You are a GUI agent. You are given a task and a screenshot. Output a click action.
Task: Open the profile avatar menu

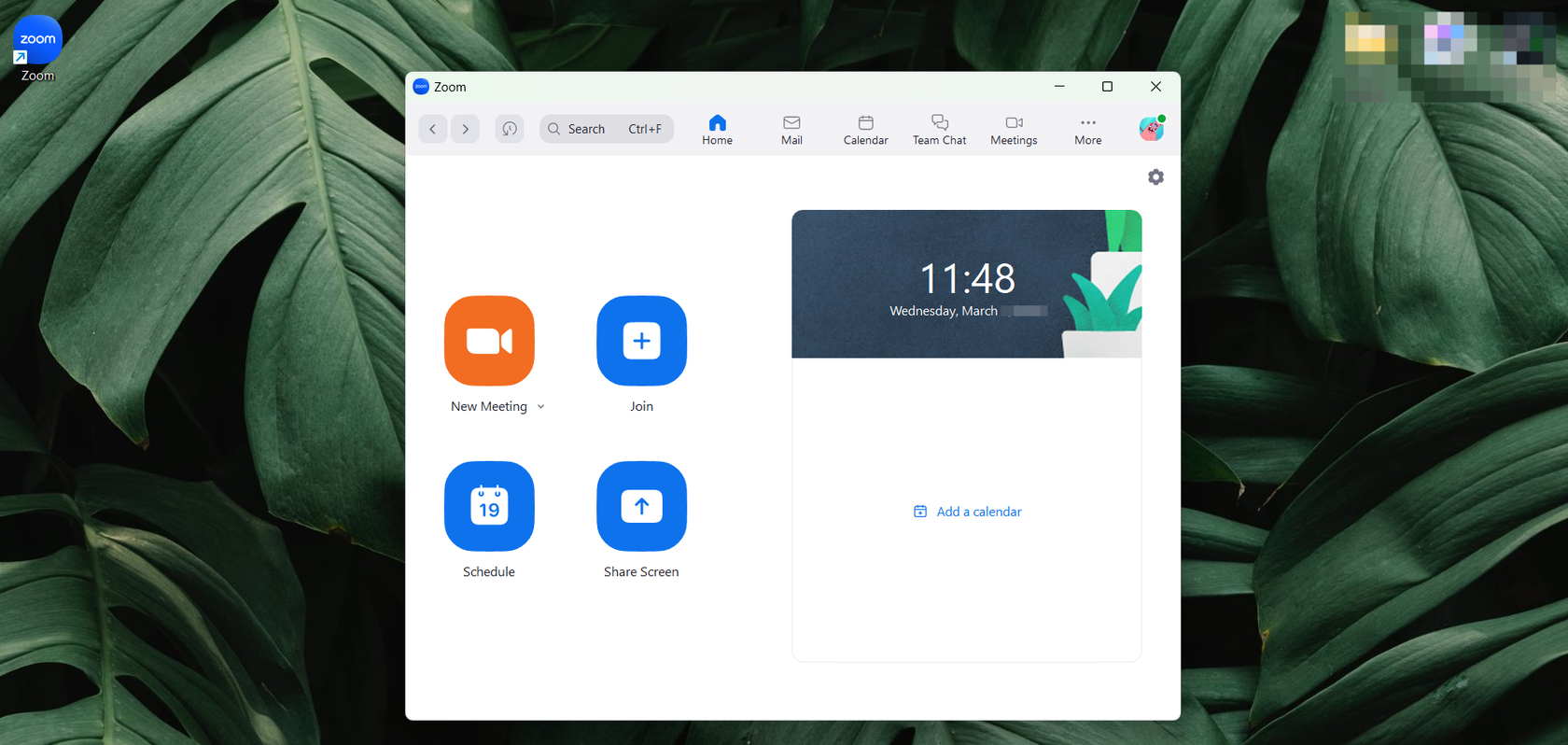coord(1152,129)
